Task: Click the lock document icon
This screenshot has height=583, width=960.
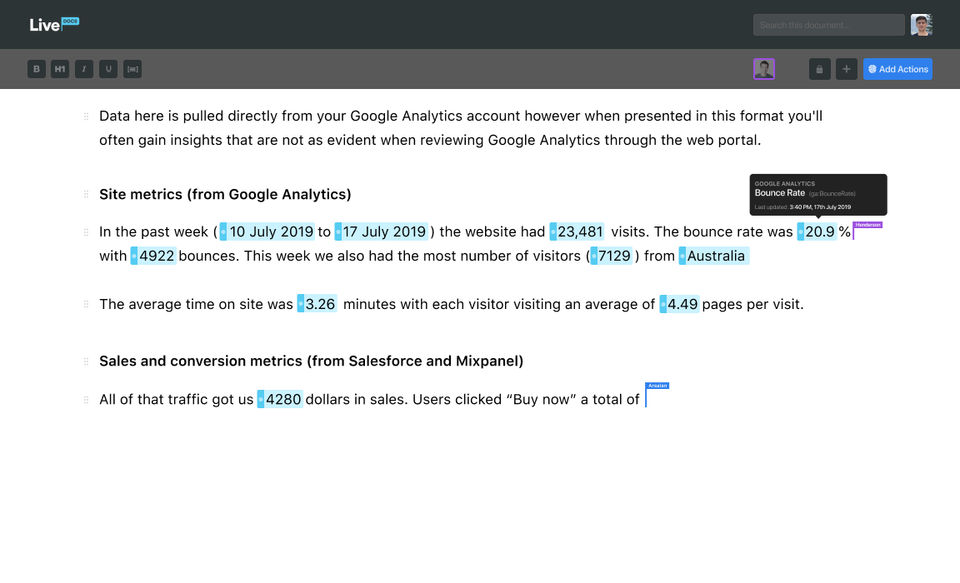Action: click(820, 69)
